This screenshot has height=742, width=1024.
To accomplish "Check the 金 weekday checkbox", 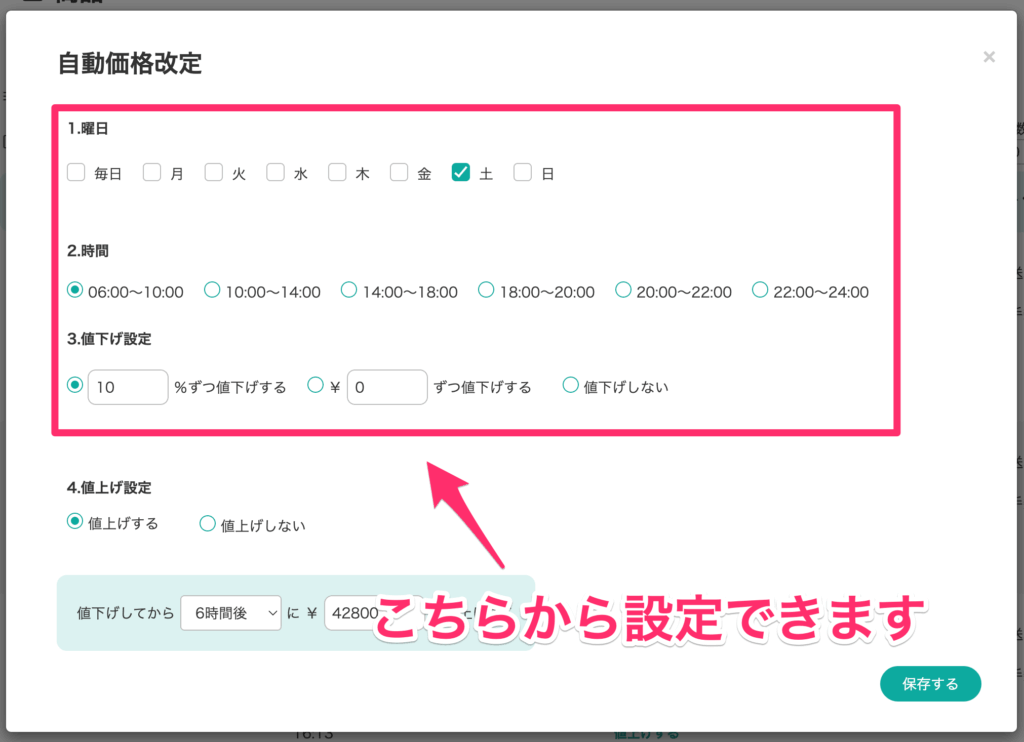I will click(399, 172).
